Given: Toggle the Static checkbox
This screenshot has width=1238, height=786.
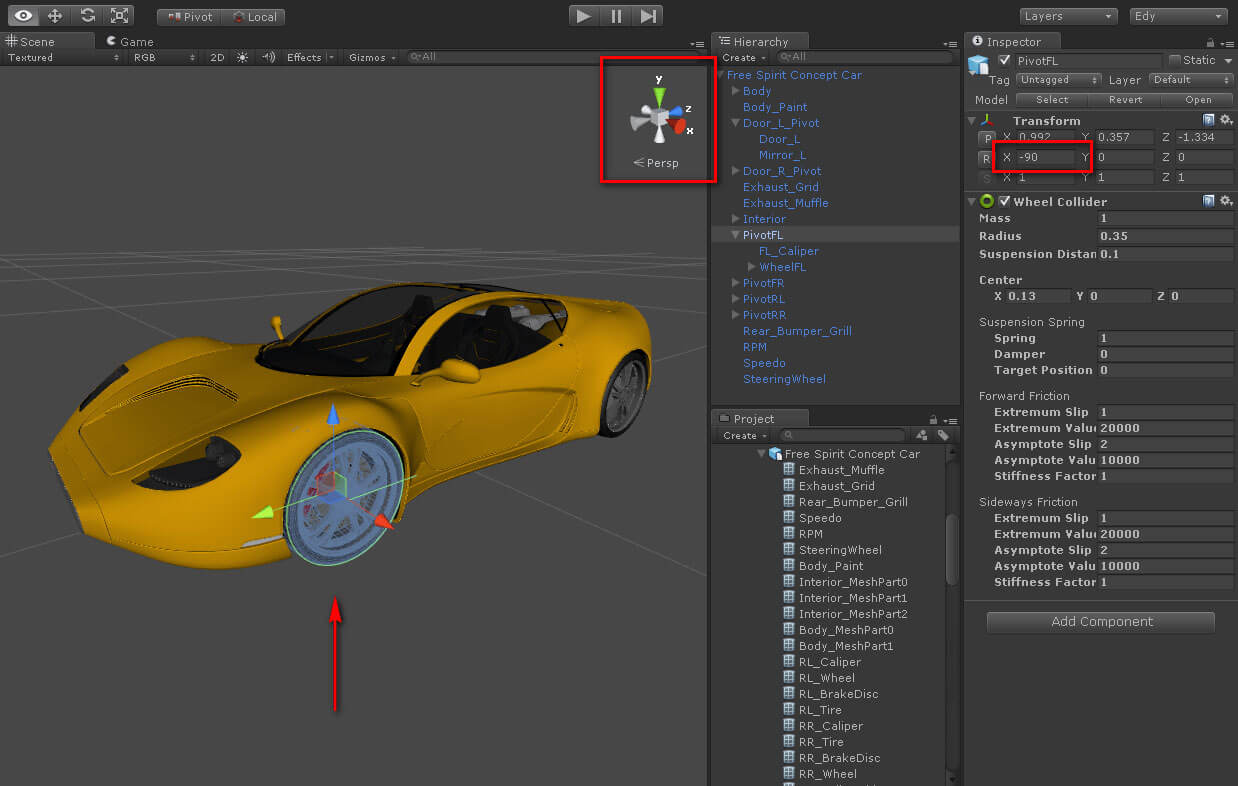Looking at the screenshot, I should click(x=1175, y=61).
